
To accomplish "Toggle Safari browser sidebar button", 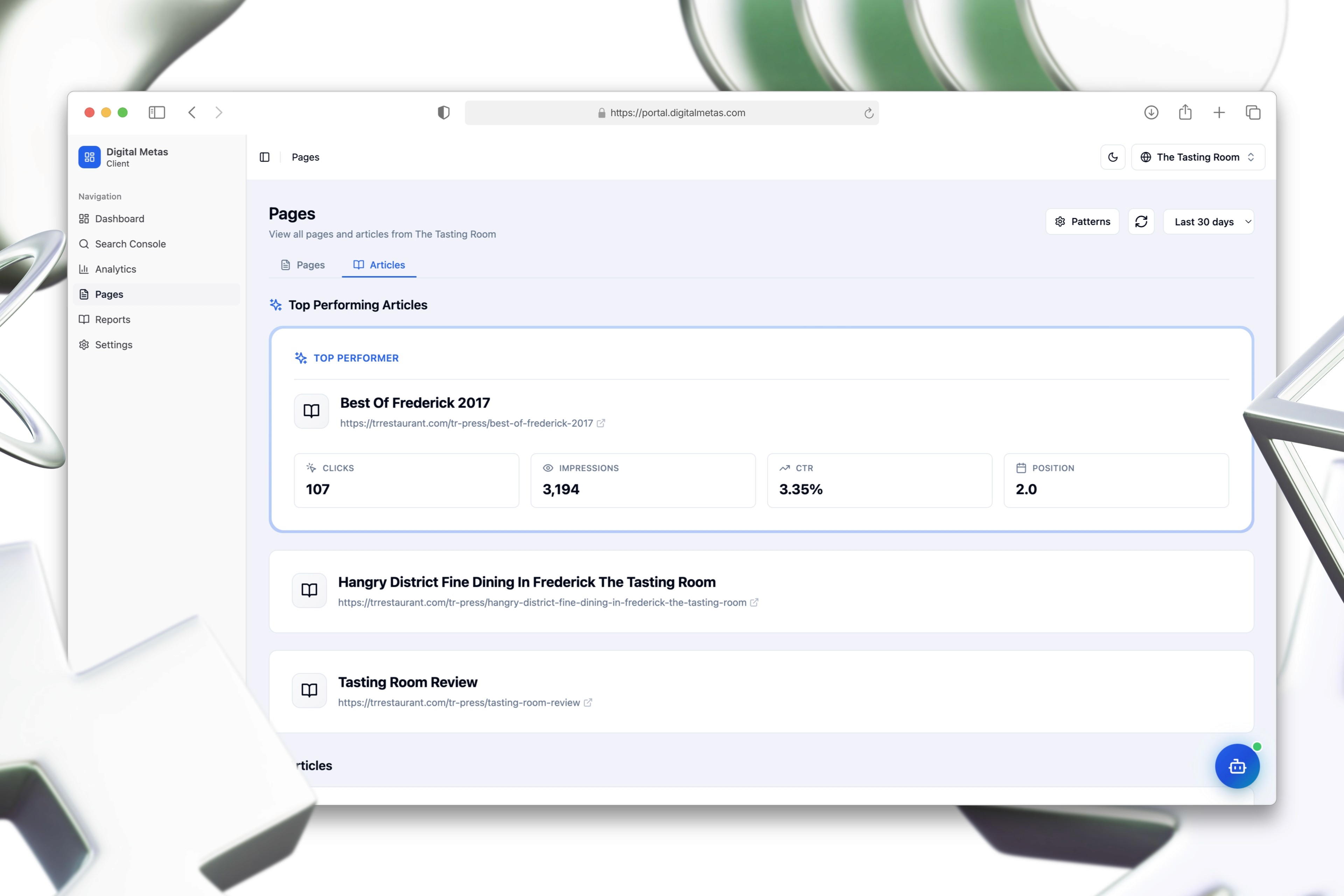I will 156,113.
